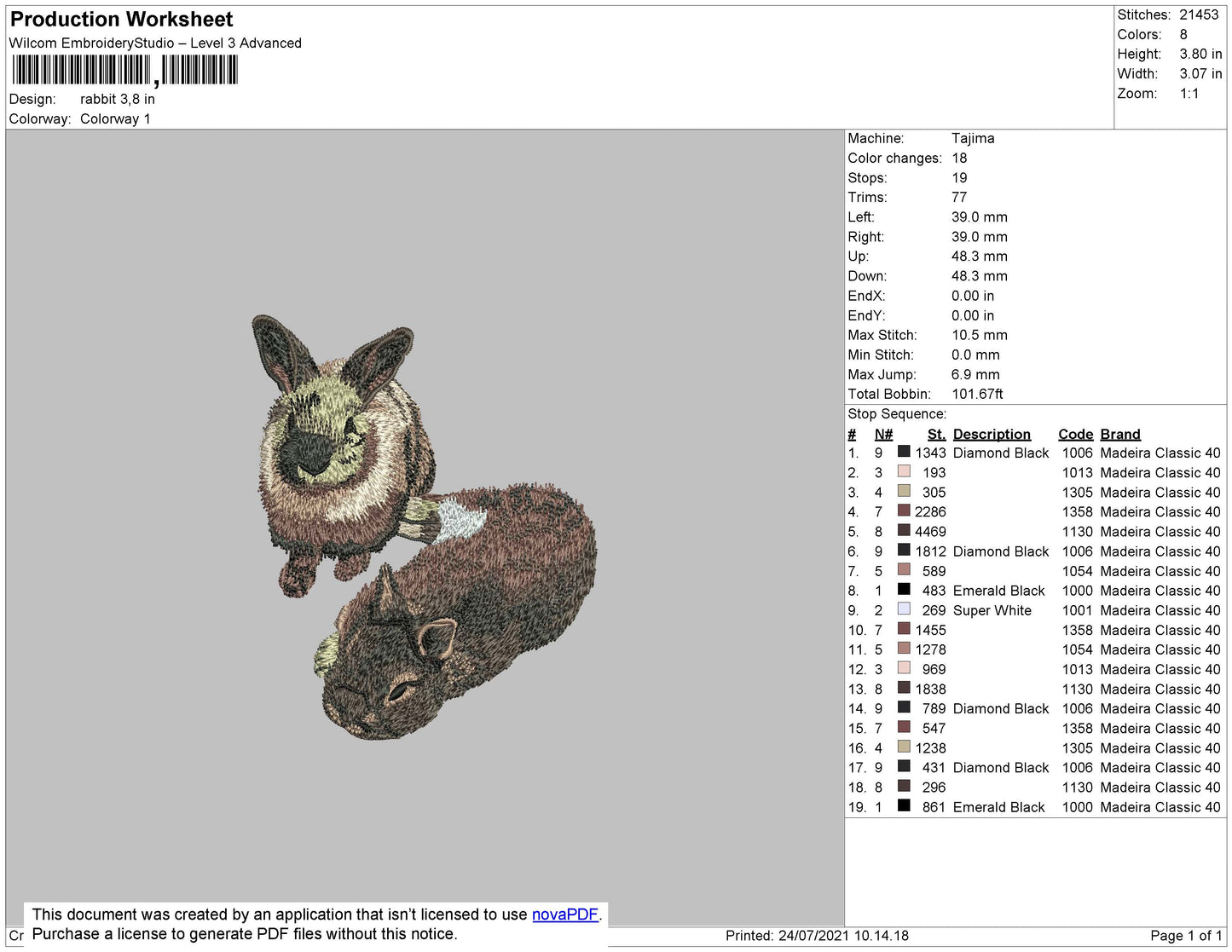This screenshot has width=1232, height=952.
Task: Select the Color changes value 18
Action: 959,158
